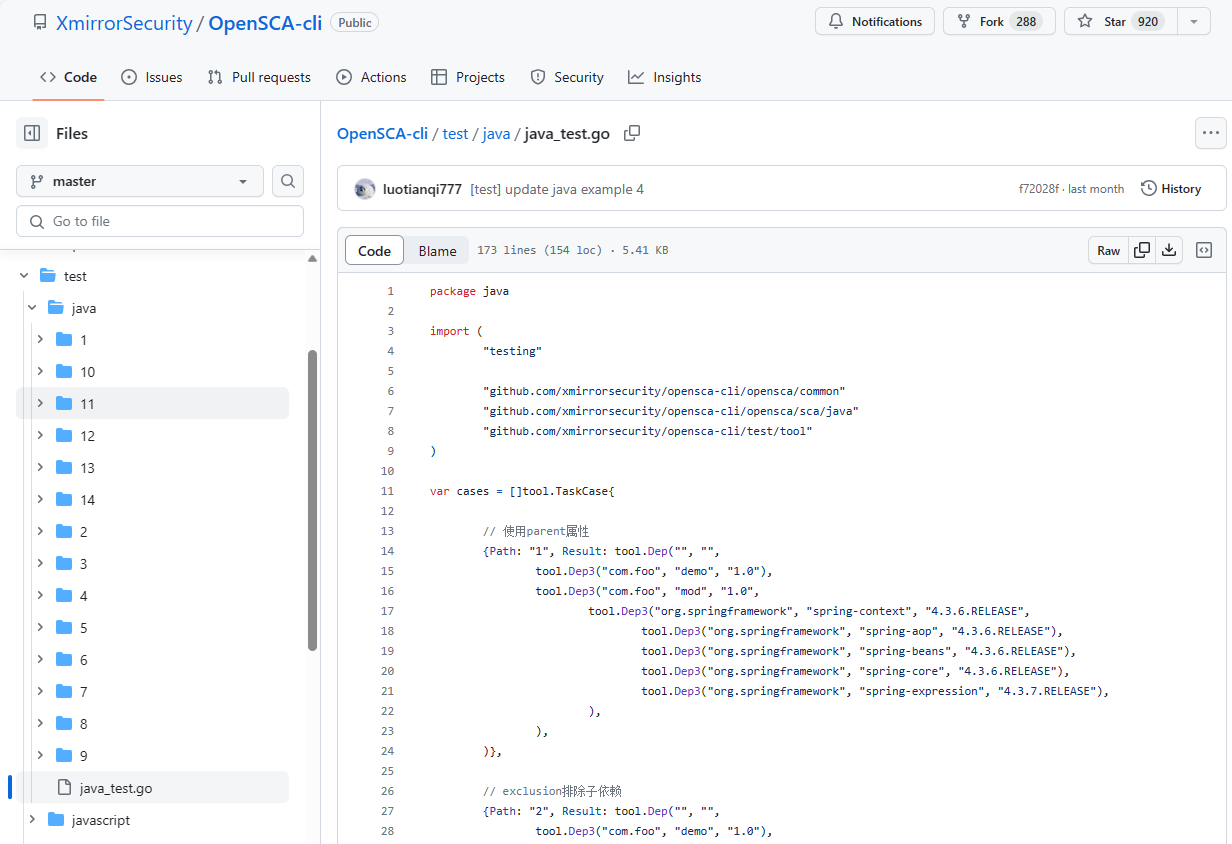Open the search icon in Files sidebar
This screenshot has width=1232, height=844.
[288, 181]
